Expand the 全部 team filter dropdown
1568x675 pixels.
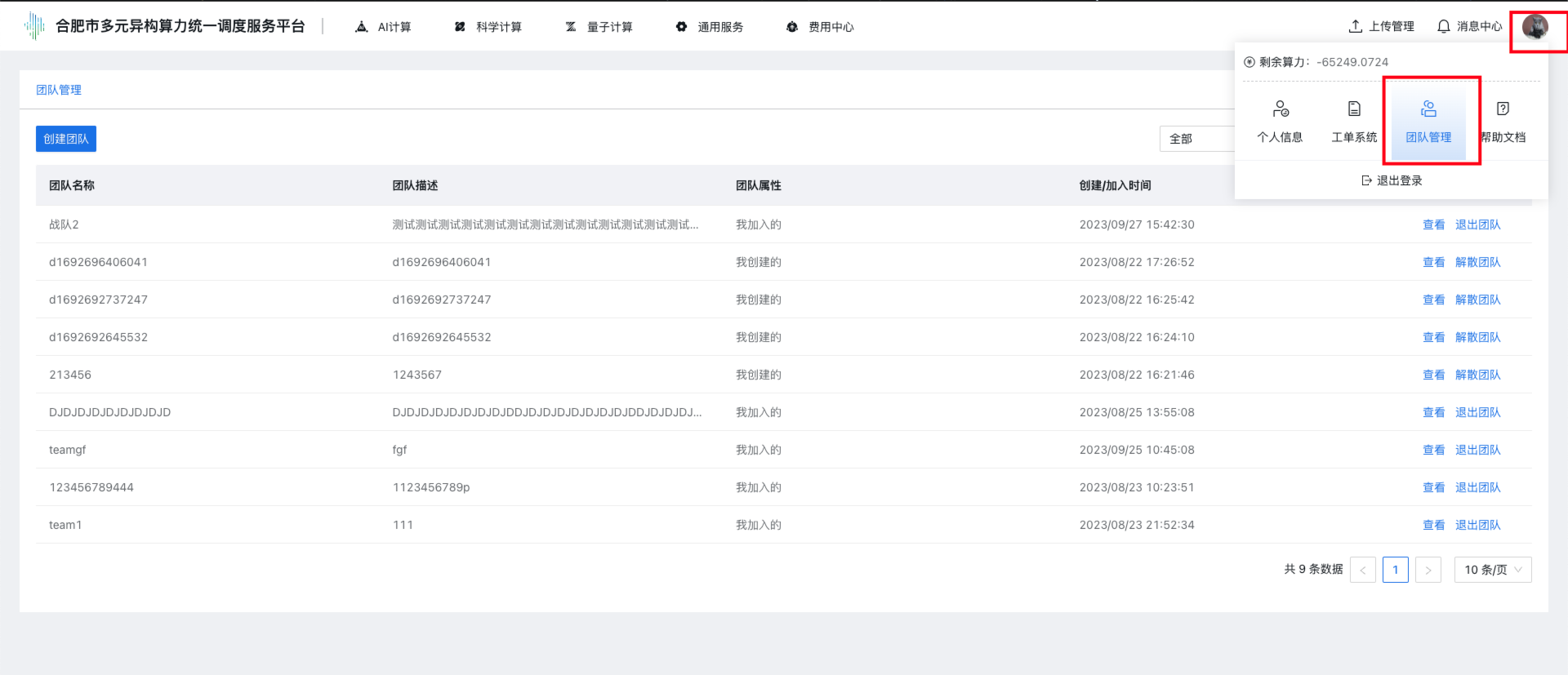coord(1196,139)
